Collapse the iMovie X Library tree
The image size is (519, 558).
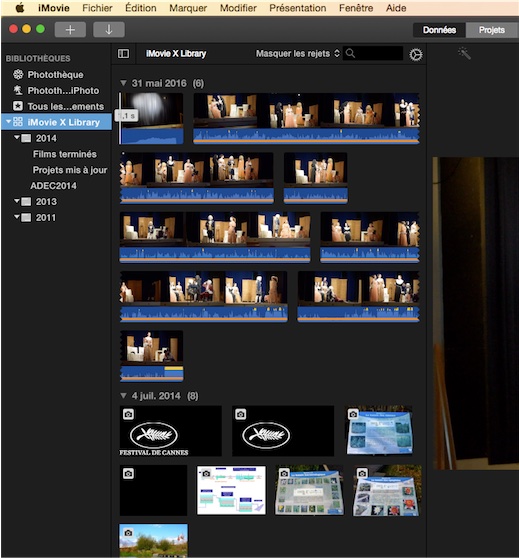coord(8,121)
